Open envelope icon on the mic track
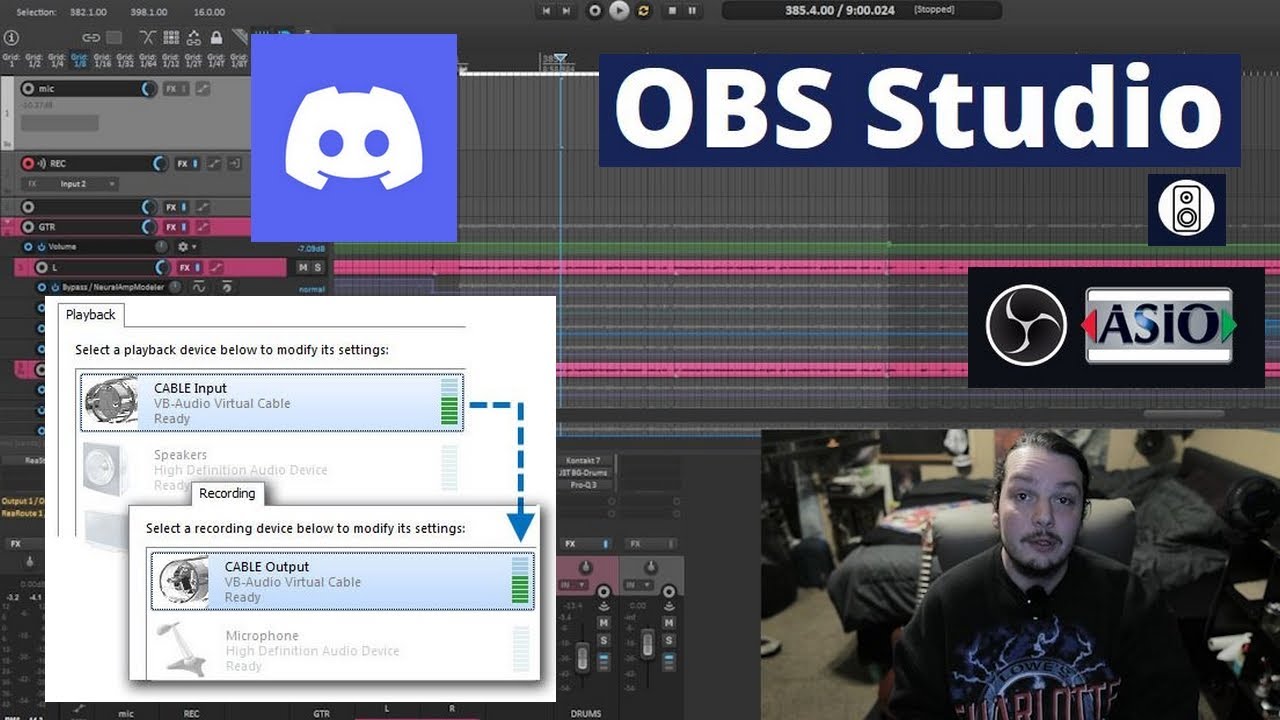 pos(203,89)
